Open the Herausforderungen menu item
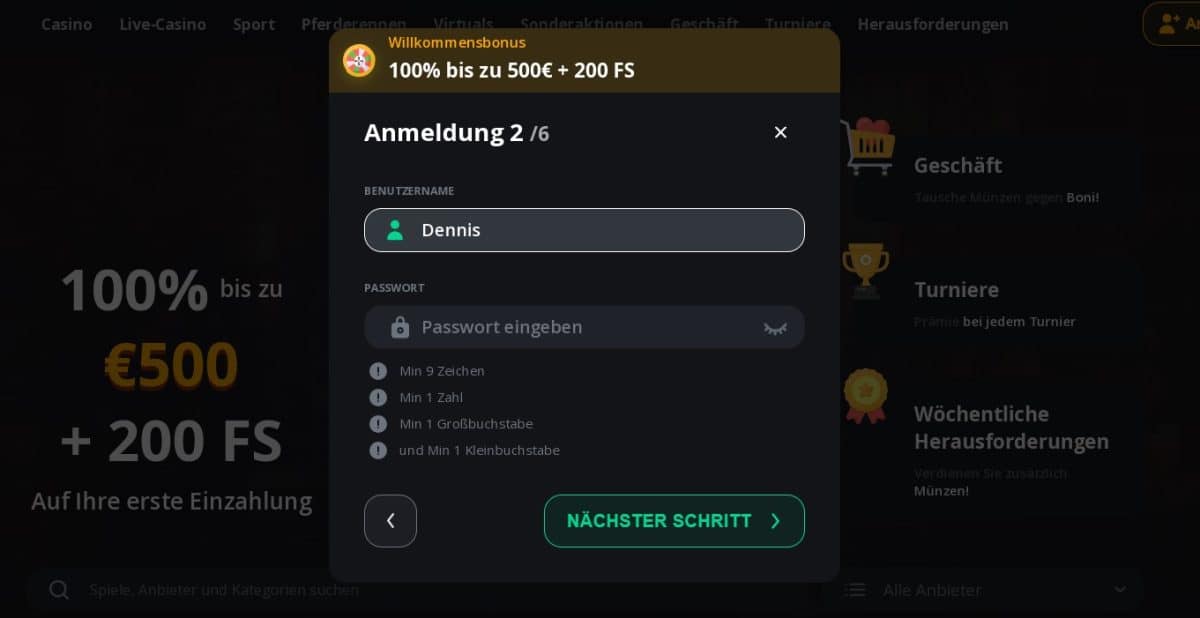The image size is (1200, 618). point(933,24)
